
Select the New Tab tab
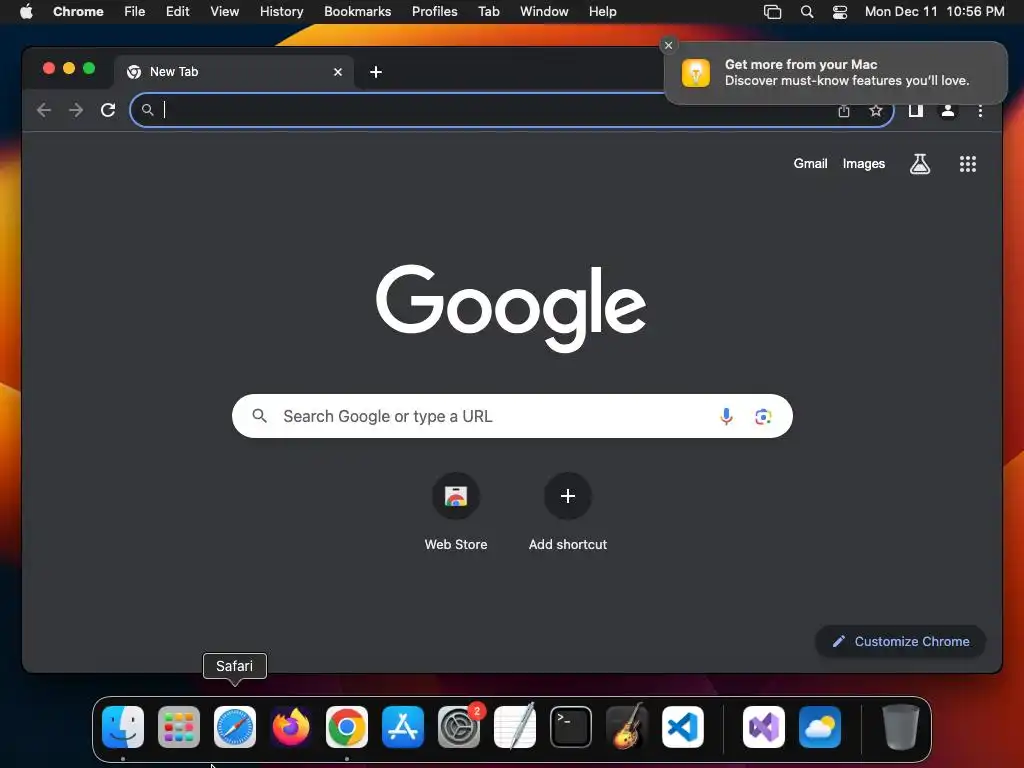[234, 72]
